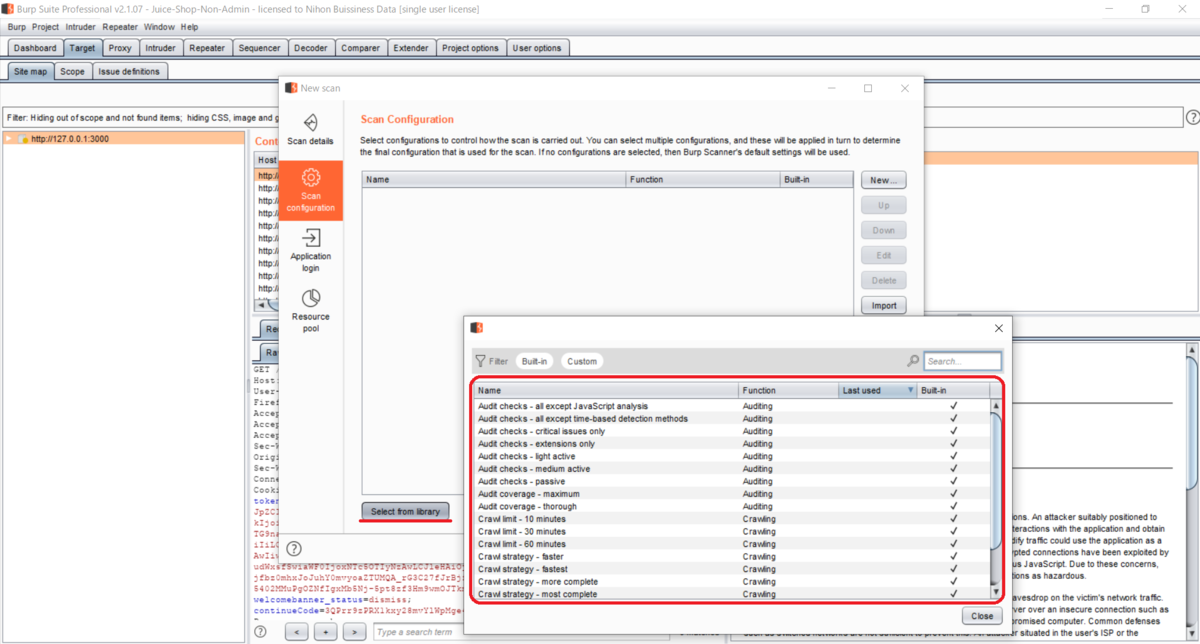Switch to the User options tab

pyautogui.click(x=537, y=48)
